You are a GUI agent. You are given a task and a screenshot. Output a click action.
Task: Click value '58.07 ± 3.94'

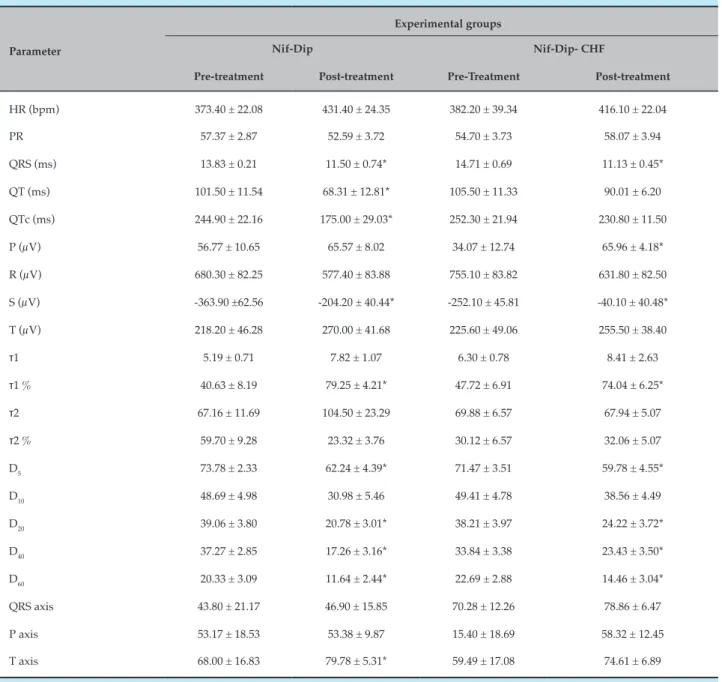pyautogui.click(x=632, y=136)
